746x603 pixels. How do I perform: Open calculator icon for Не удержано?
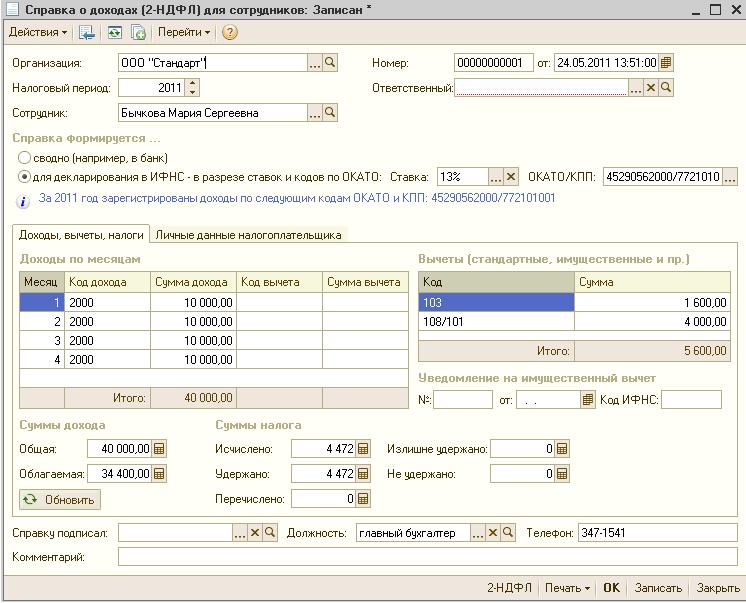pos(562,474)
